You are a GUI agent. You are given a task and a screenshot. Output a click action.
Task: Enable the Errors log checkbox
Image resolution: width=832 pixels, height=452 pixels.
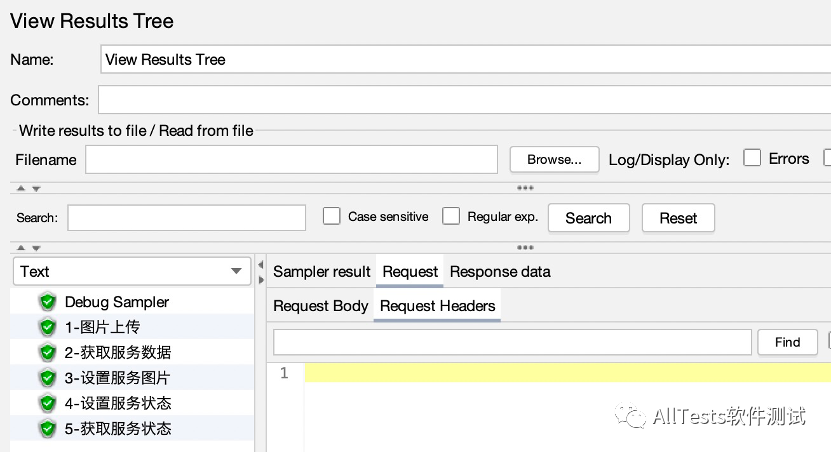752,158
